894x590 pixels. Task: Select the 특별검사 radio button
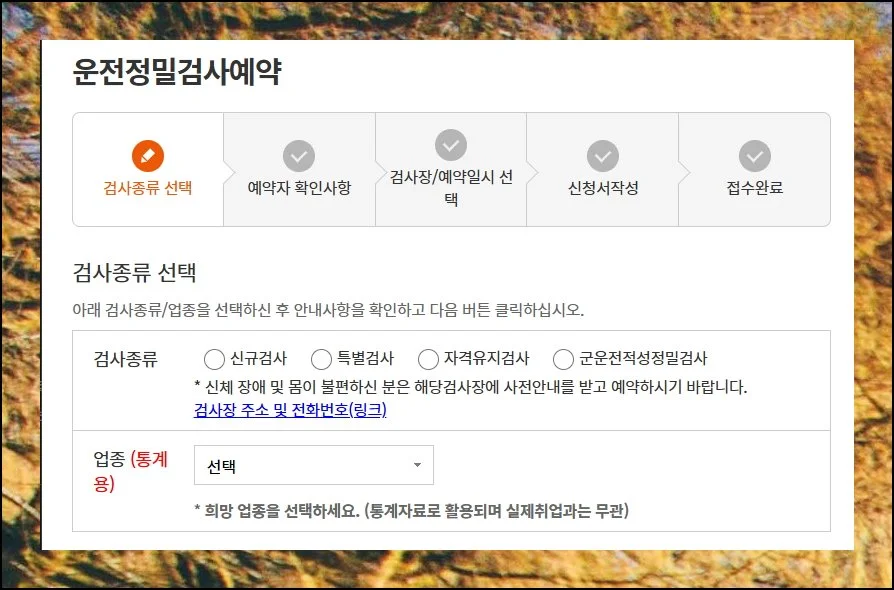click(x=320, y=360)
